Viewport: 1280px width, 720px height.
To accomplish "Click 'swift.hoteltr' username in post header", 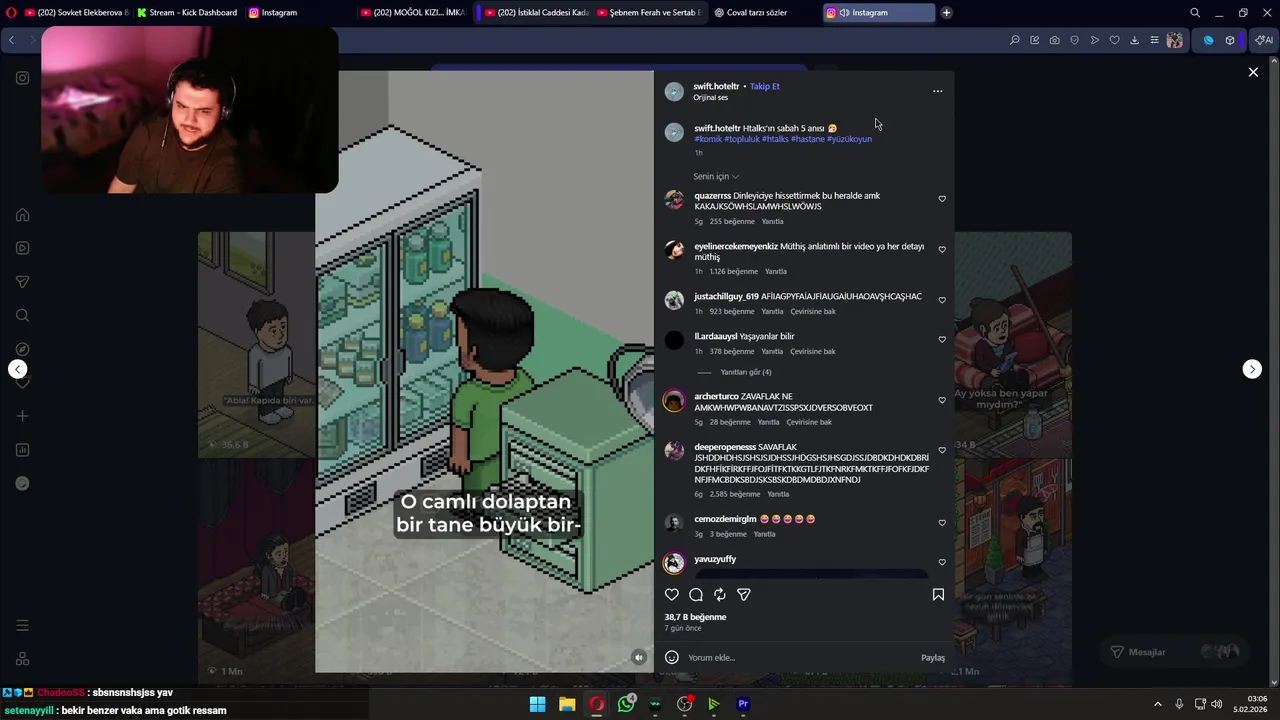I will pos(716,86).
